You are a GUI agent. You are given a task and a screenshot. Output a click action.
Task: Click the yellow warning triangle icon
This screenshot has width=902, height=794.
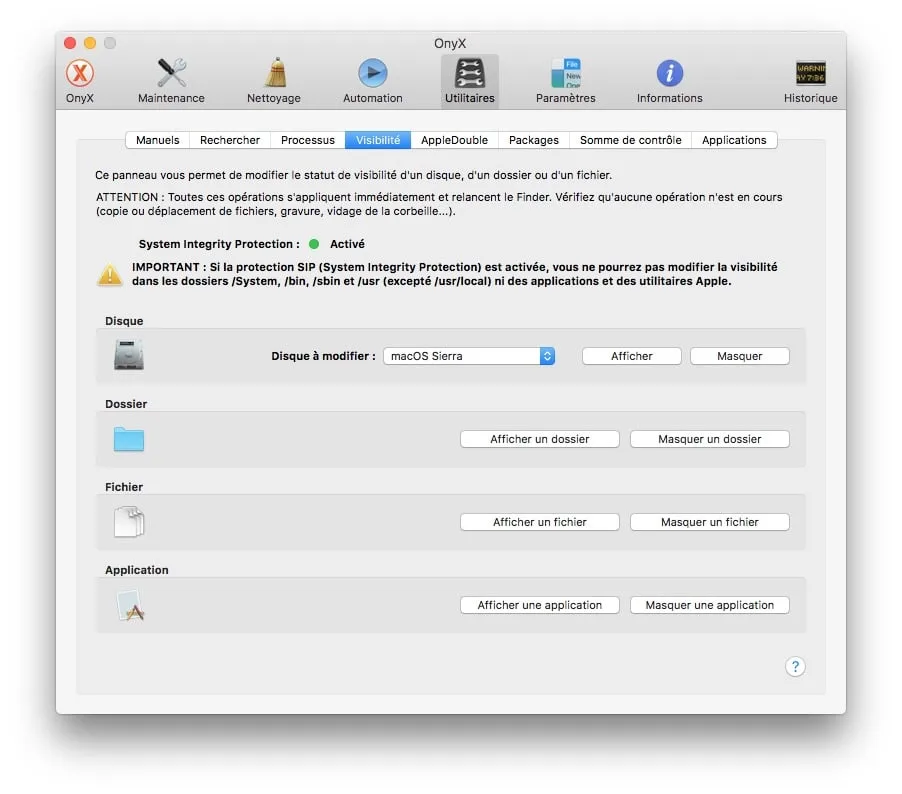[x=109, y=274]
